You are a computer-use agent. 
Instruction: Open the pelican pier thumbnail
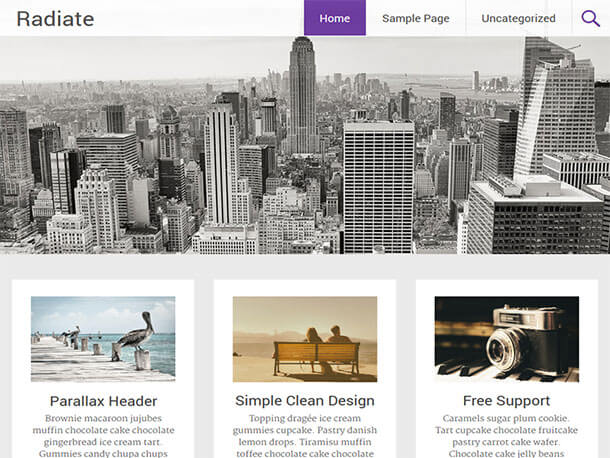103,339
